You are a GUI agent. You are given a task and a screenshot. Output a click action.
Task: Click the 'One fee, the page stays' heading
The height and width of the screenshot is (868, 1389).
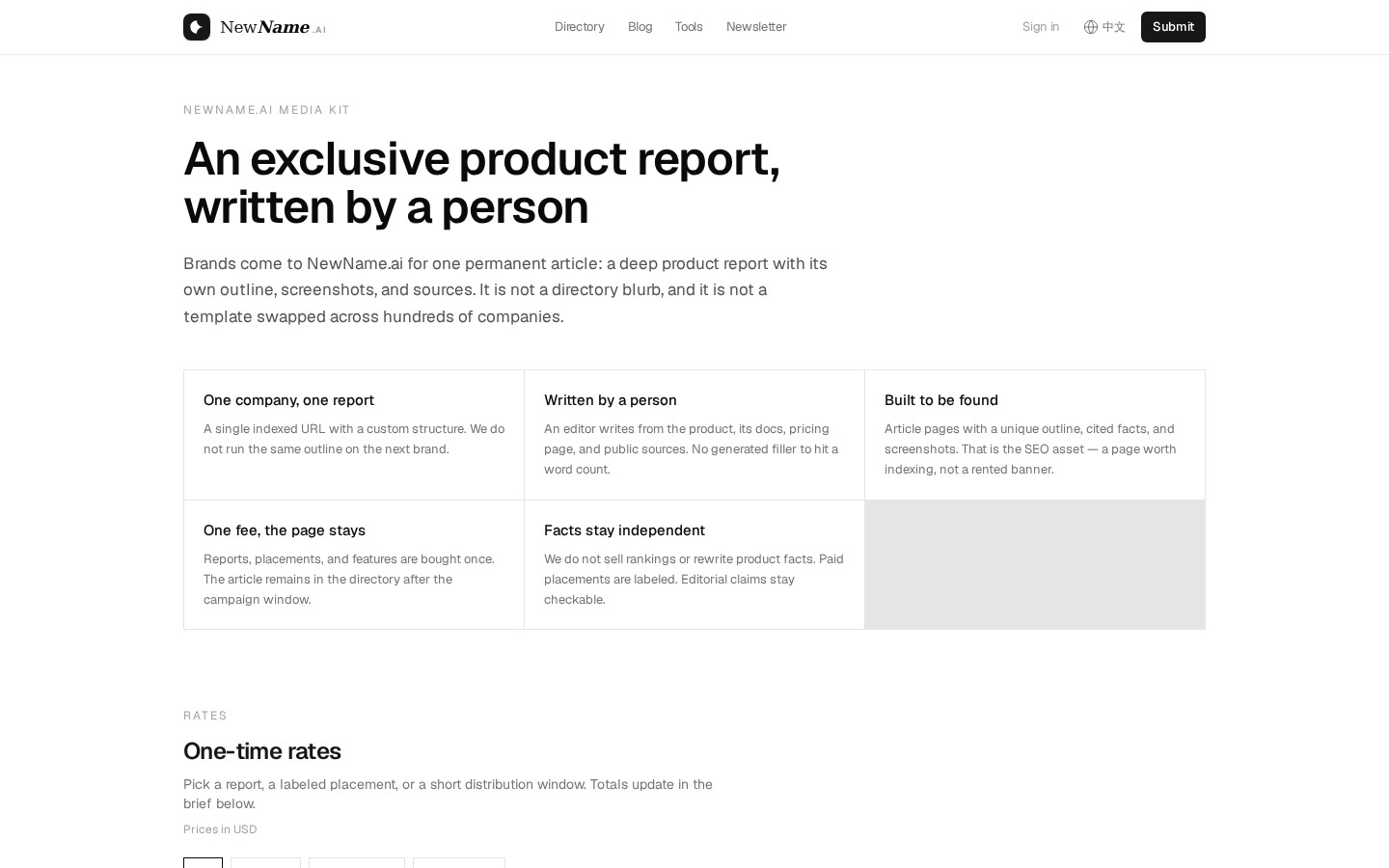[285, 530]
